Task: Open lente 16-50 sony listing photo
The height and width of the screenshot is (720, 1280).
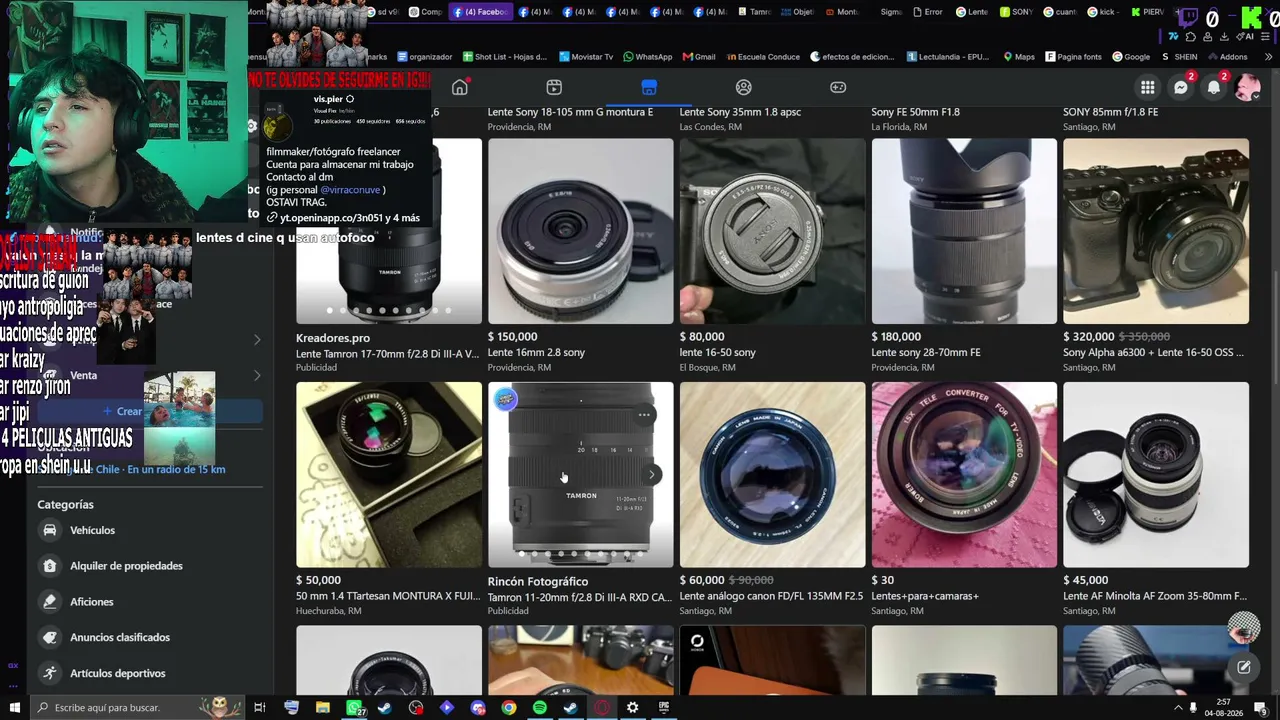Action: [x=773, y=231]
